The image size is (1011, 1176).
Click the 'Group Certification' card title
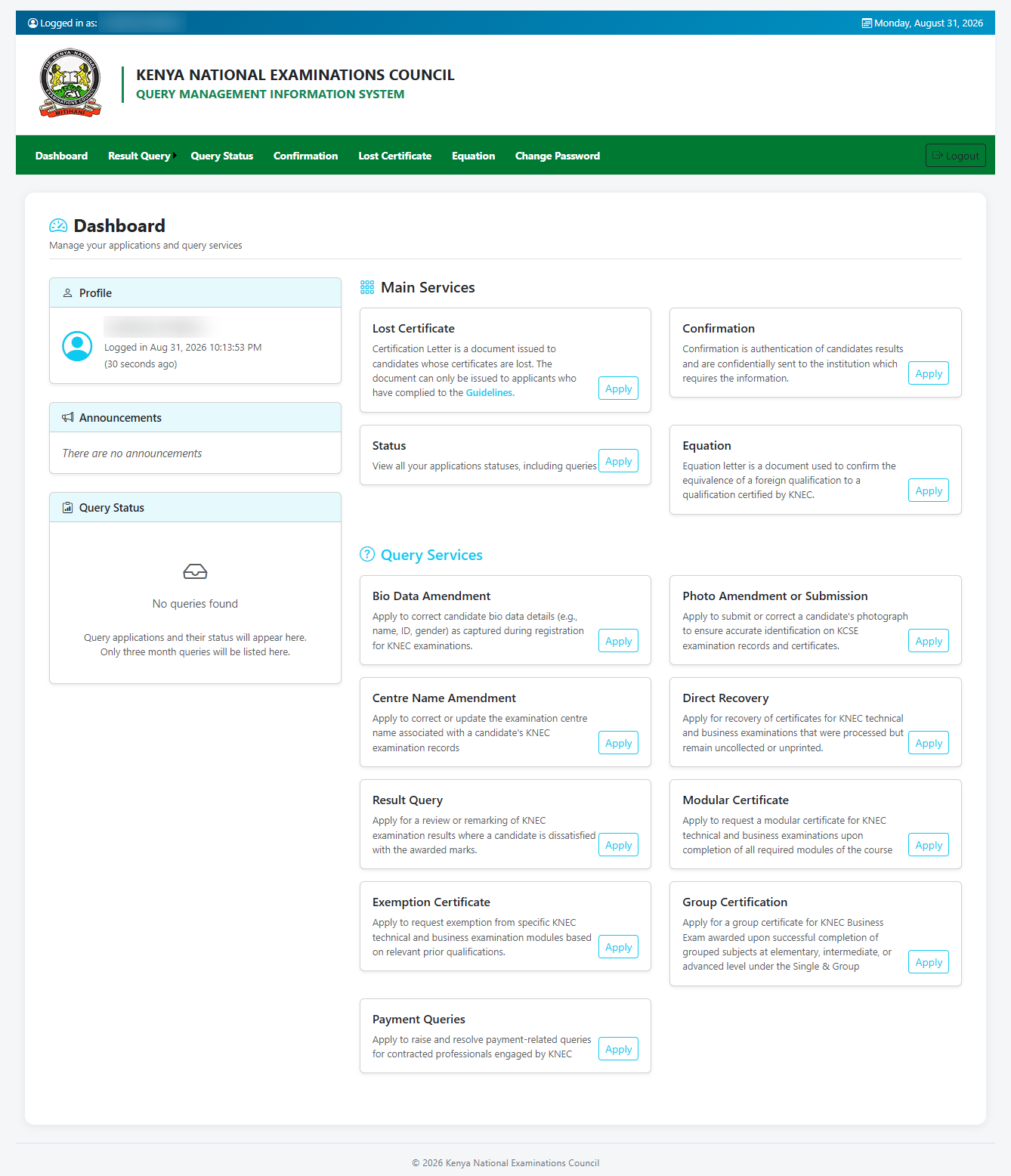(735, 902)
